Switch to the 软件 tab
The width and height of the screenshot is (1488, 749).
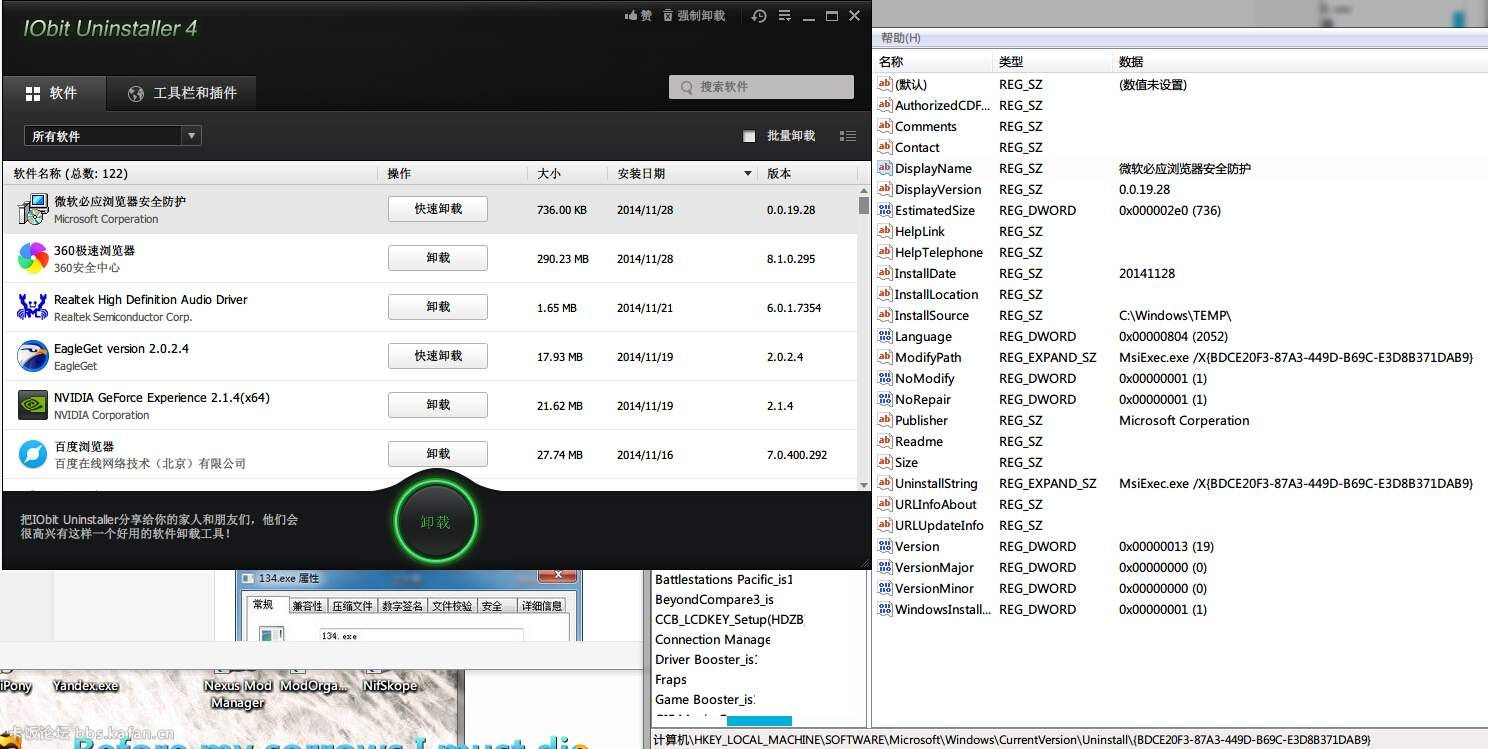[52, 93]
